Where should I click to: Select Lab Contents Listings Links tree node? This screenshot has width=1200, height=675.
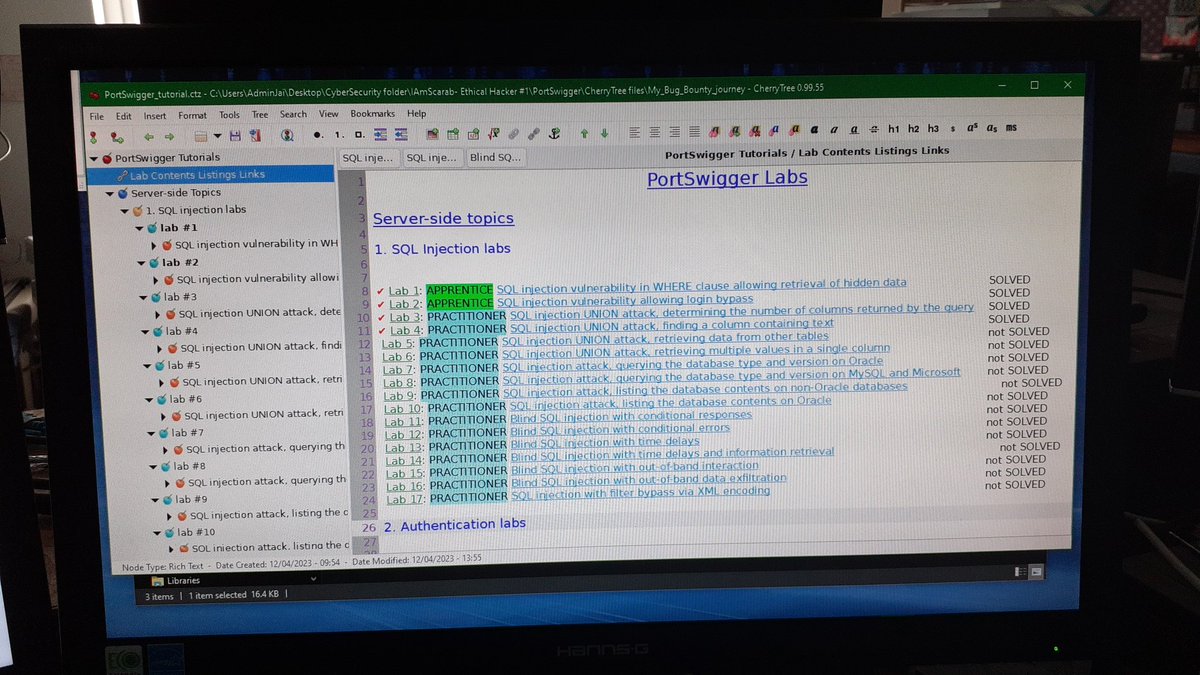click(x=210, y=174)
